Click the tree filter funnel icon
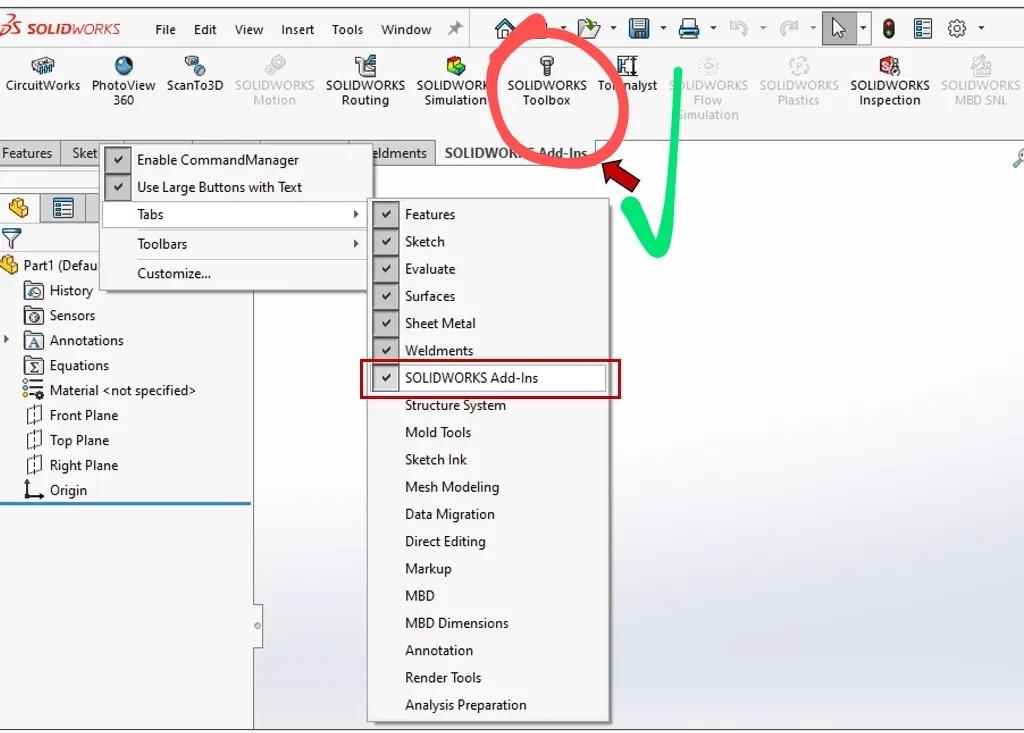Viewport: 1024px width, 733px height. 12,238
